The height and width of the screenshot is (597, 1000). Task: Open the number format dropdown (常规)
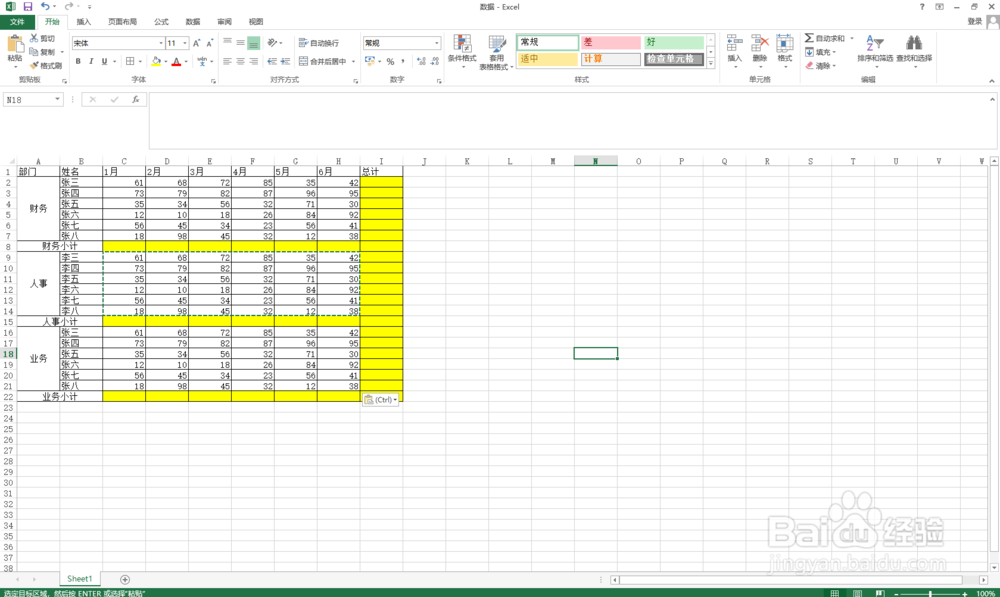pyautogui.click(x=437, y=43)
